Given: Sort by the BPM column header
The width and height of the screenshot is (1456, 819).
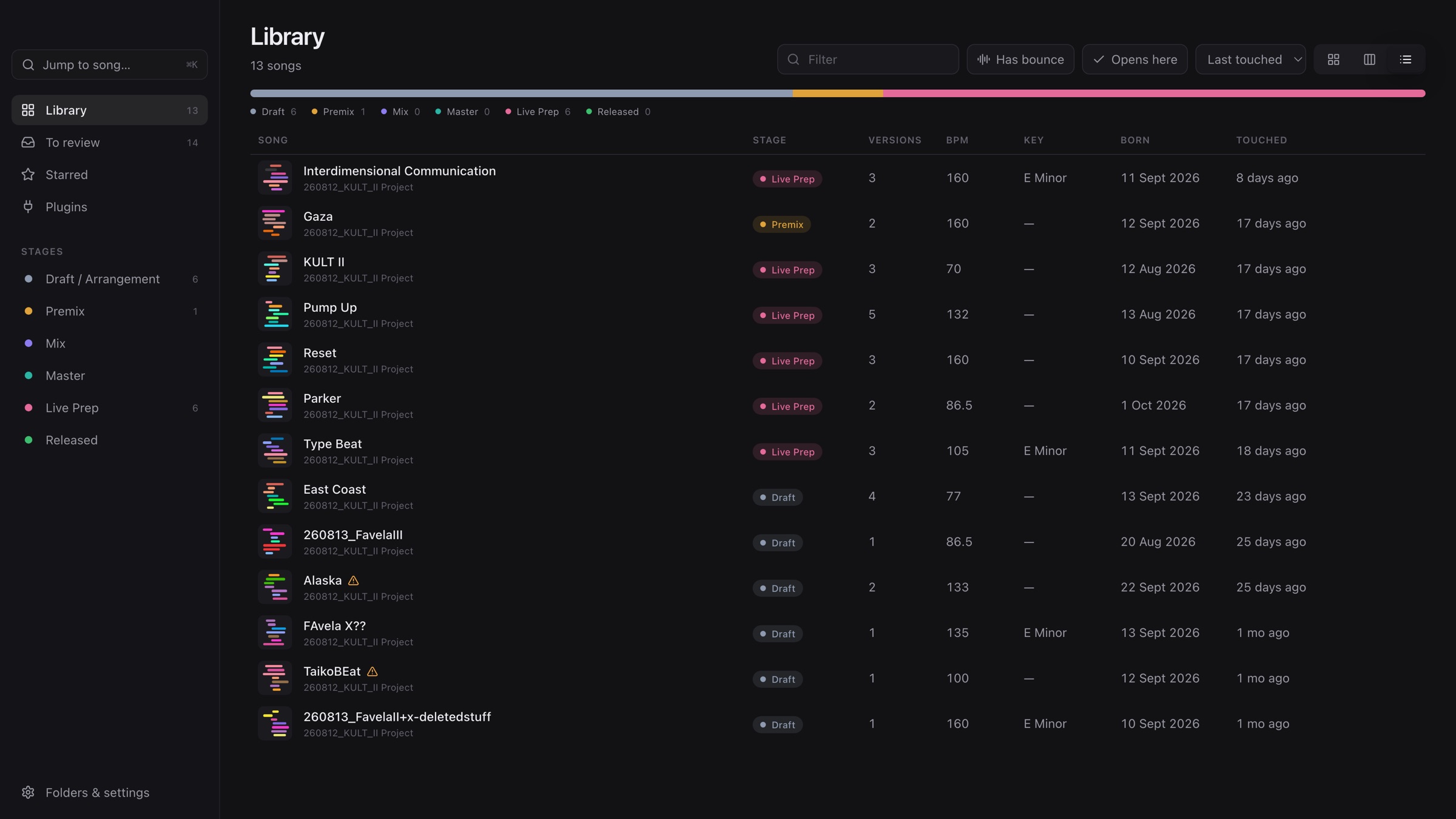Looking at the screenshot, I should coord(957,140).
